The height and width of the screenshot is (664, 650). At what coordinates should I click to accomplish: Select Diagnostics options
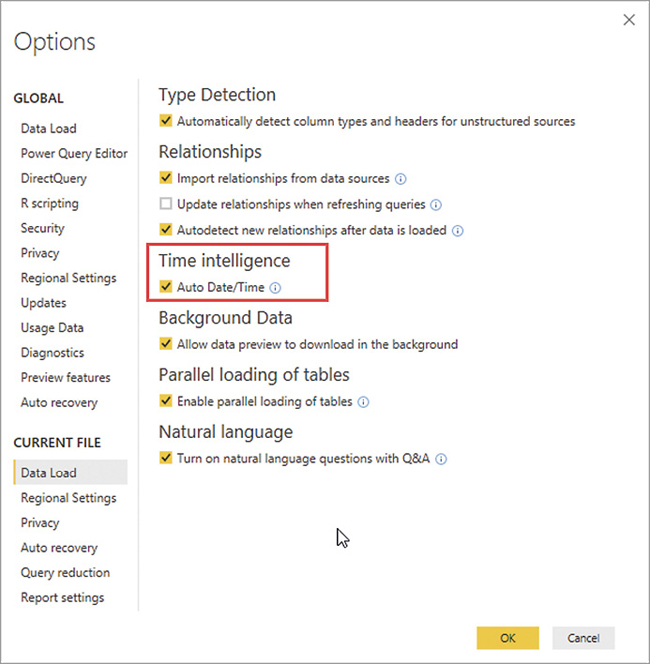[53, 353]
